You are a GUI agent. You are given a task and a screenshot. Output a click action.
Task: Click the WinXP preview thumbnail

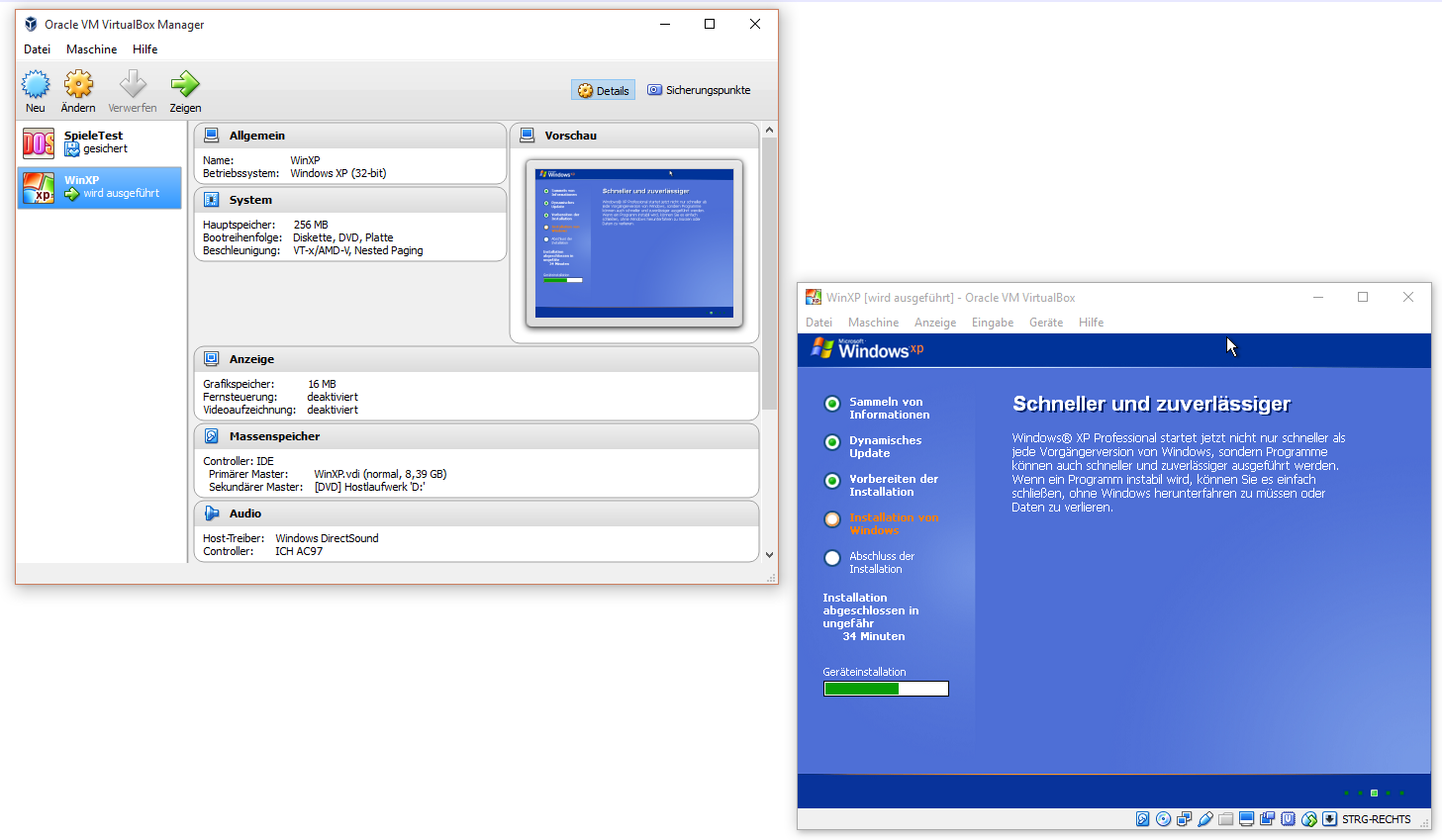pos(634,243)
